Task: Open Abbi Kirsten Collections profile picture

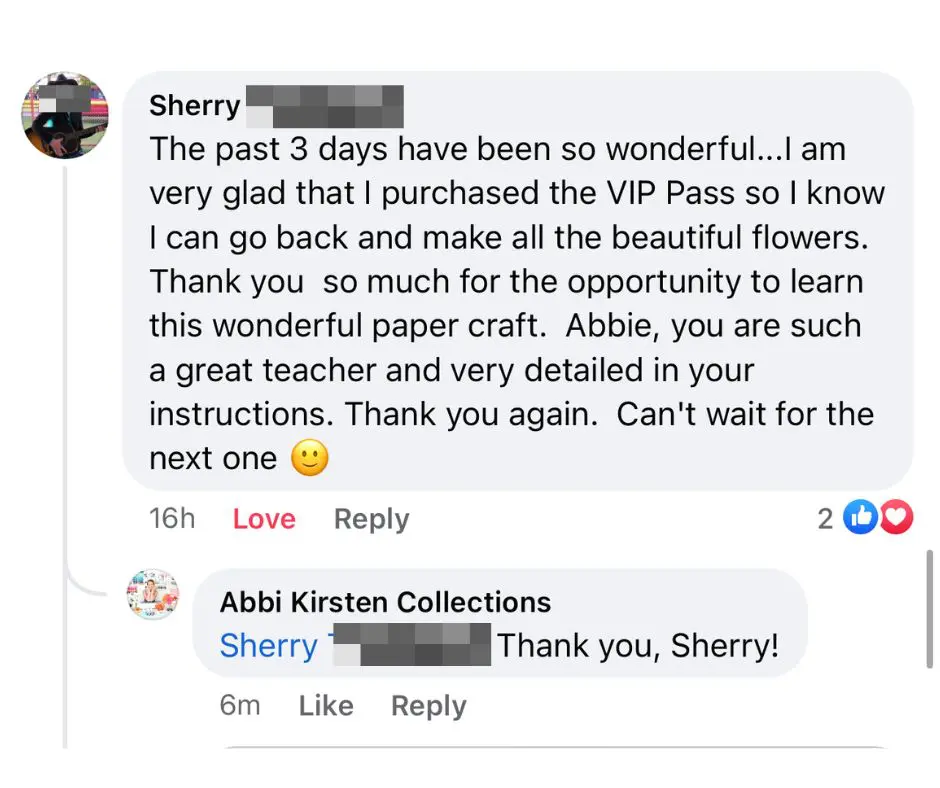Action: pos(152,592)
